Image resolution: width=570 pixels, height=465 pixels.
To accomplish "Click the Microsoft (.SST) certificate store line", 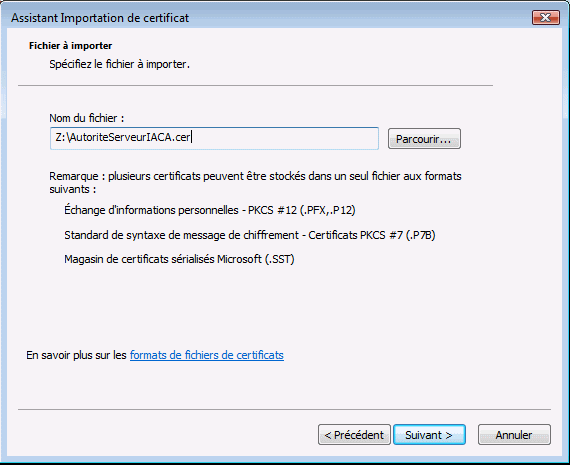I will 179,259.
